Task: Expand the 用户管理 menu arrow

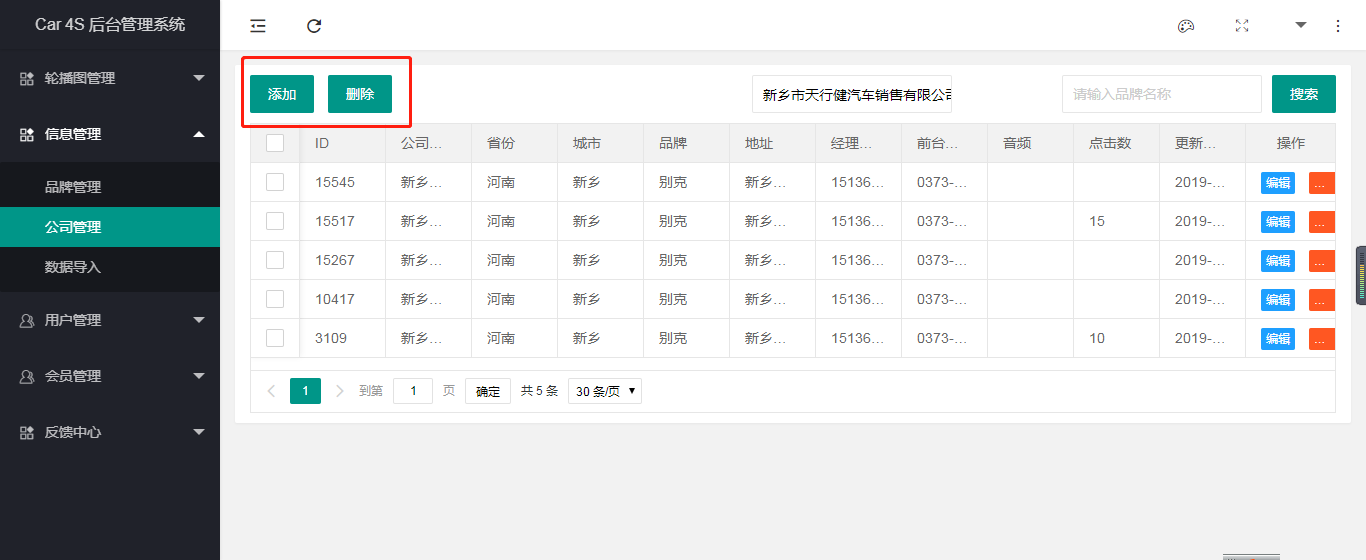Action: coord(199,320)
